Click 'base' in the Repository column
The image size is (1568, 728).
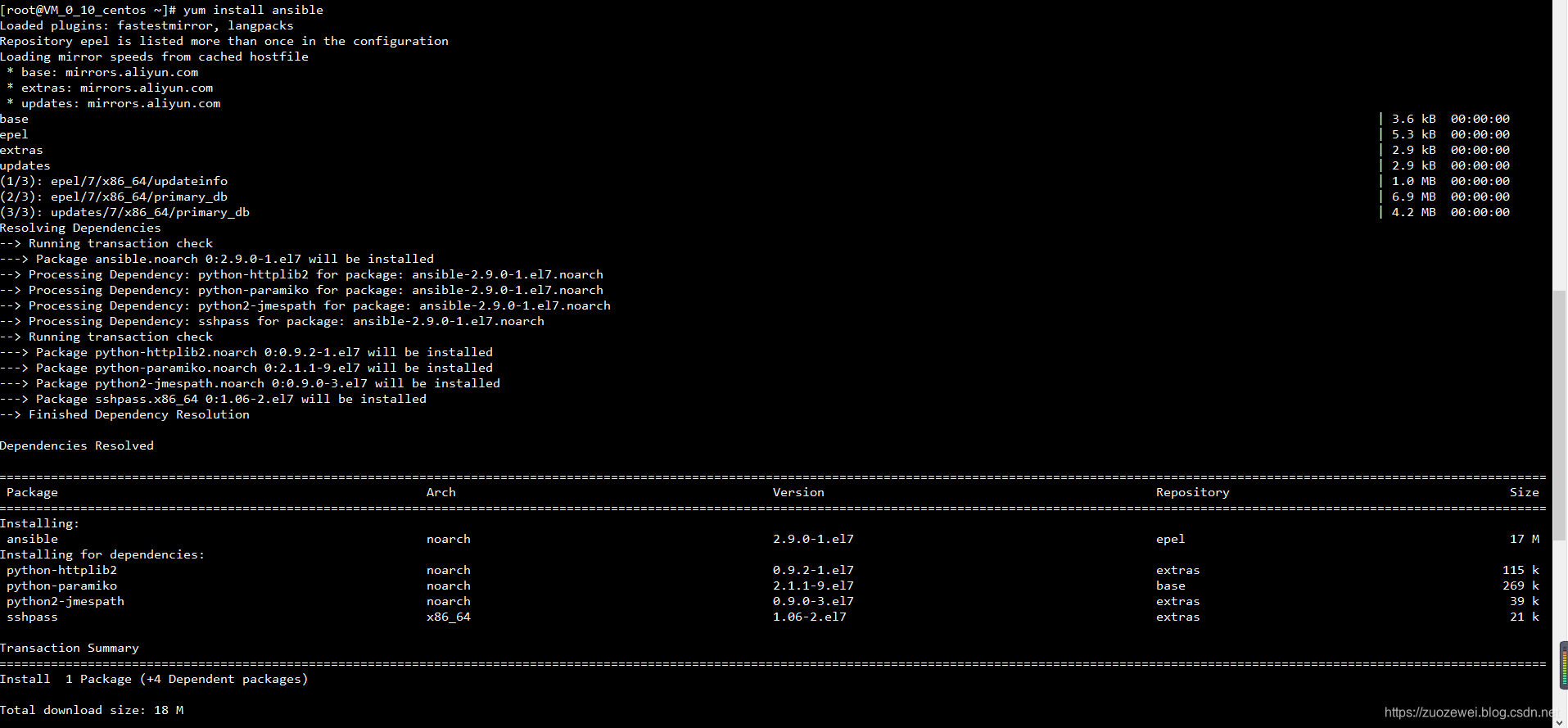tap(1170, 586)
